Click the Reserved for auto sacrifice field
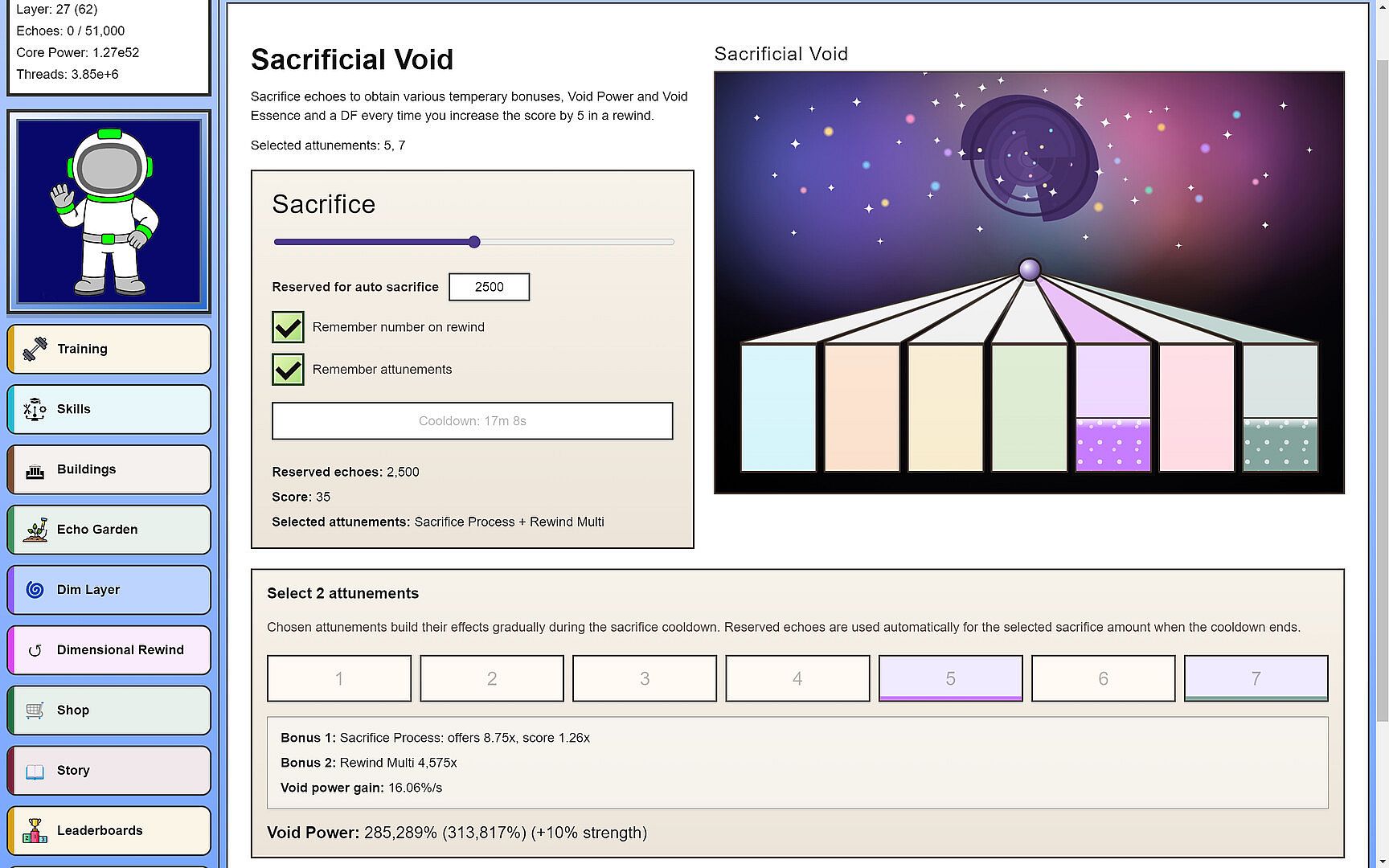The height and width of the screenshot is (868, 1389). (489, 287)
